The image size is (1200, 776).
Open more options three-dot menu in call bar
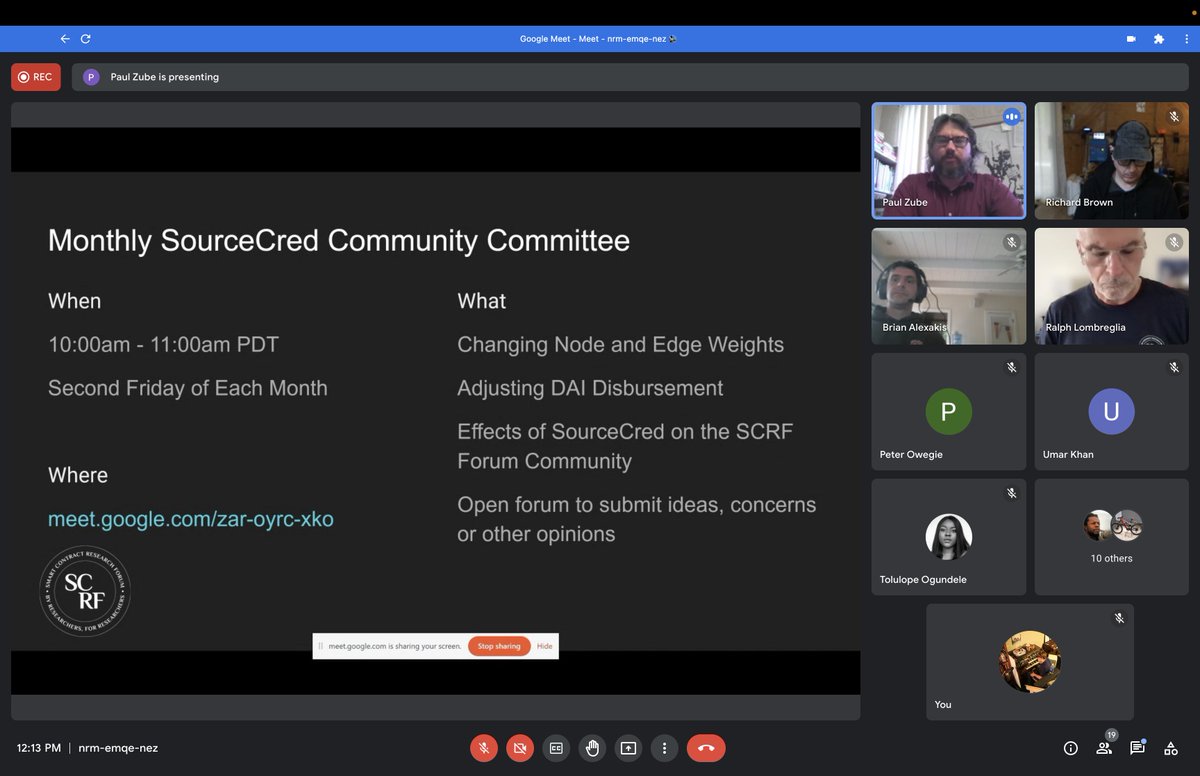coord(664,747)
